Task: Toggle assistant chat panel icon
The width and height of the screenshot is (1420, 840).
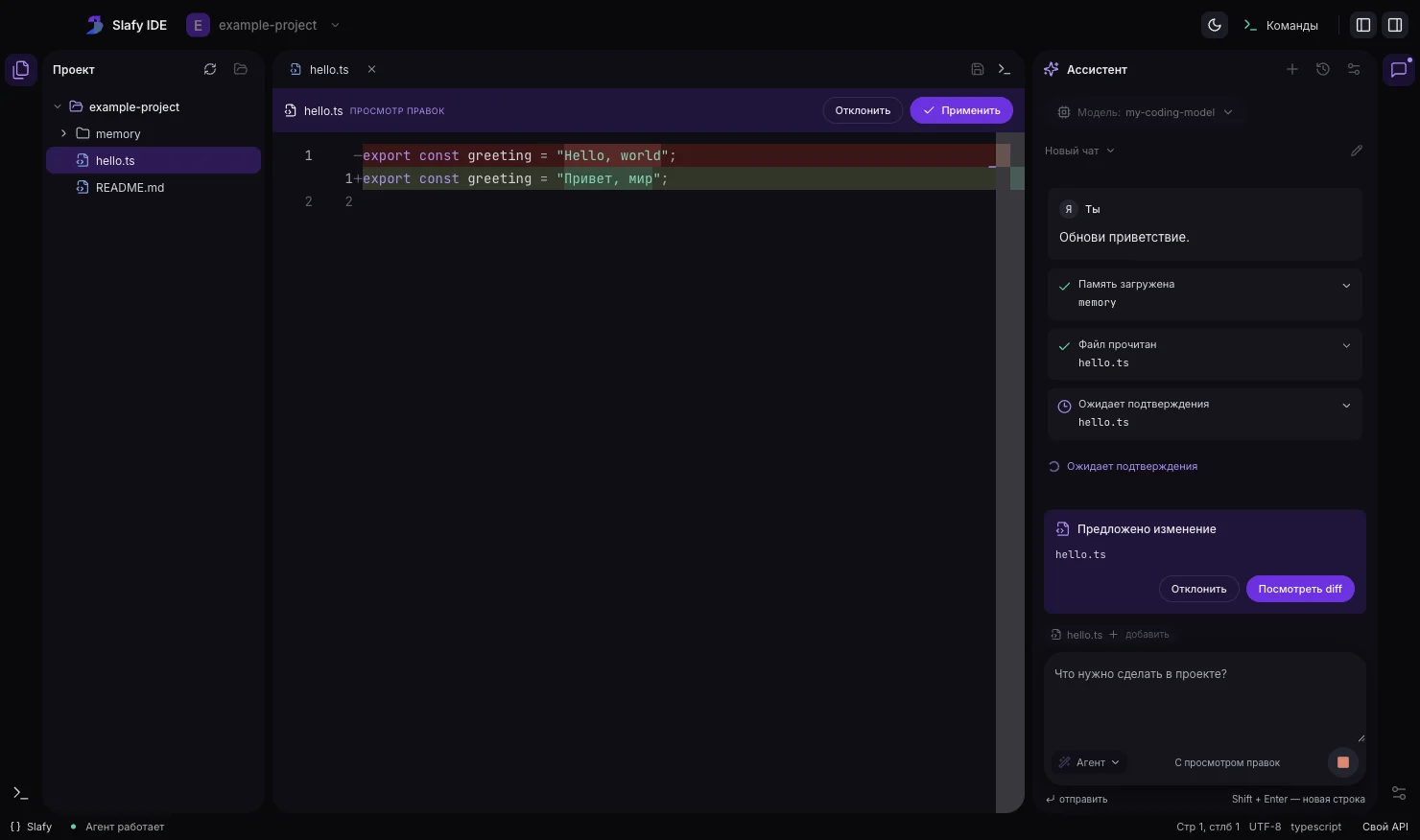Action: click(x=1398, y=70)
